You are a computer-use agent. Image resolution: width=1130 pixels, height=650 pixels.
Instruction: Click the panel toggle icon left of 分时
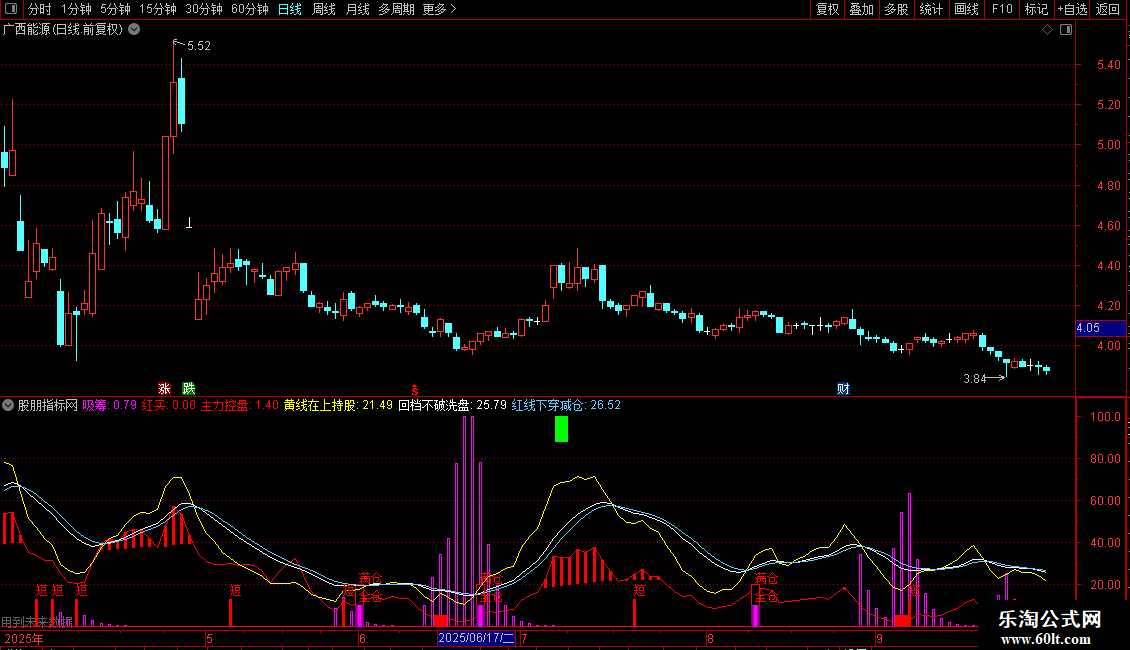click(11, 10)
